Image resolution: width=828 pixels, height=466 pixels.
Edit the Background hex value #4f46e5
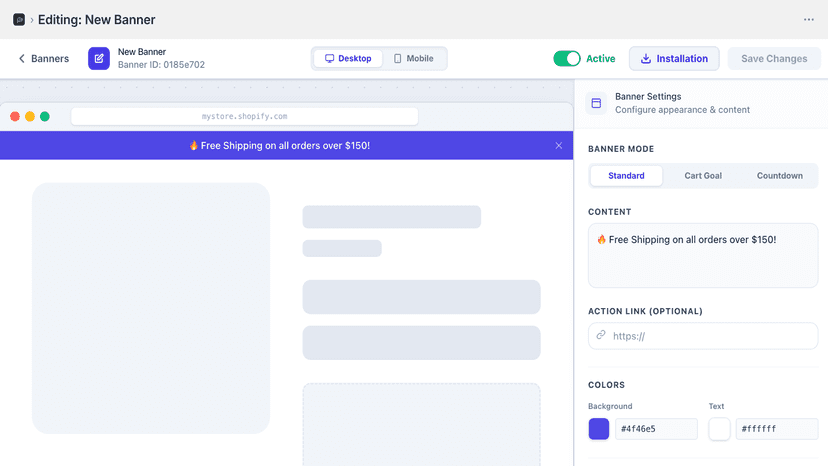[x=656, y=429]
